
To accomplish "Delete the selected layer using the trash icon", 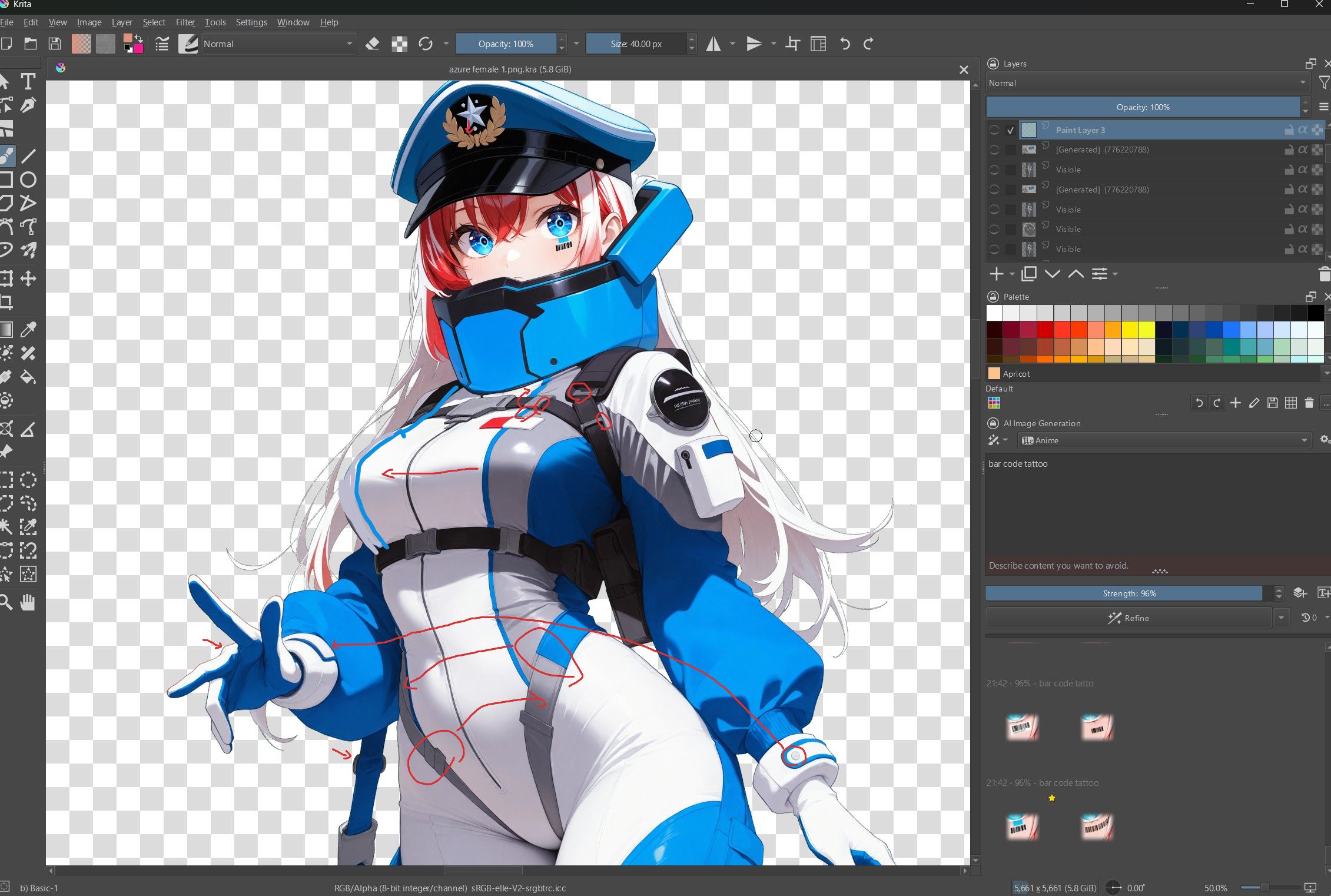I will 1324,274.
